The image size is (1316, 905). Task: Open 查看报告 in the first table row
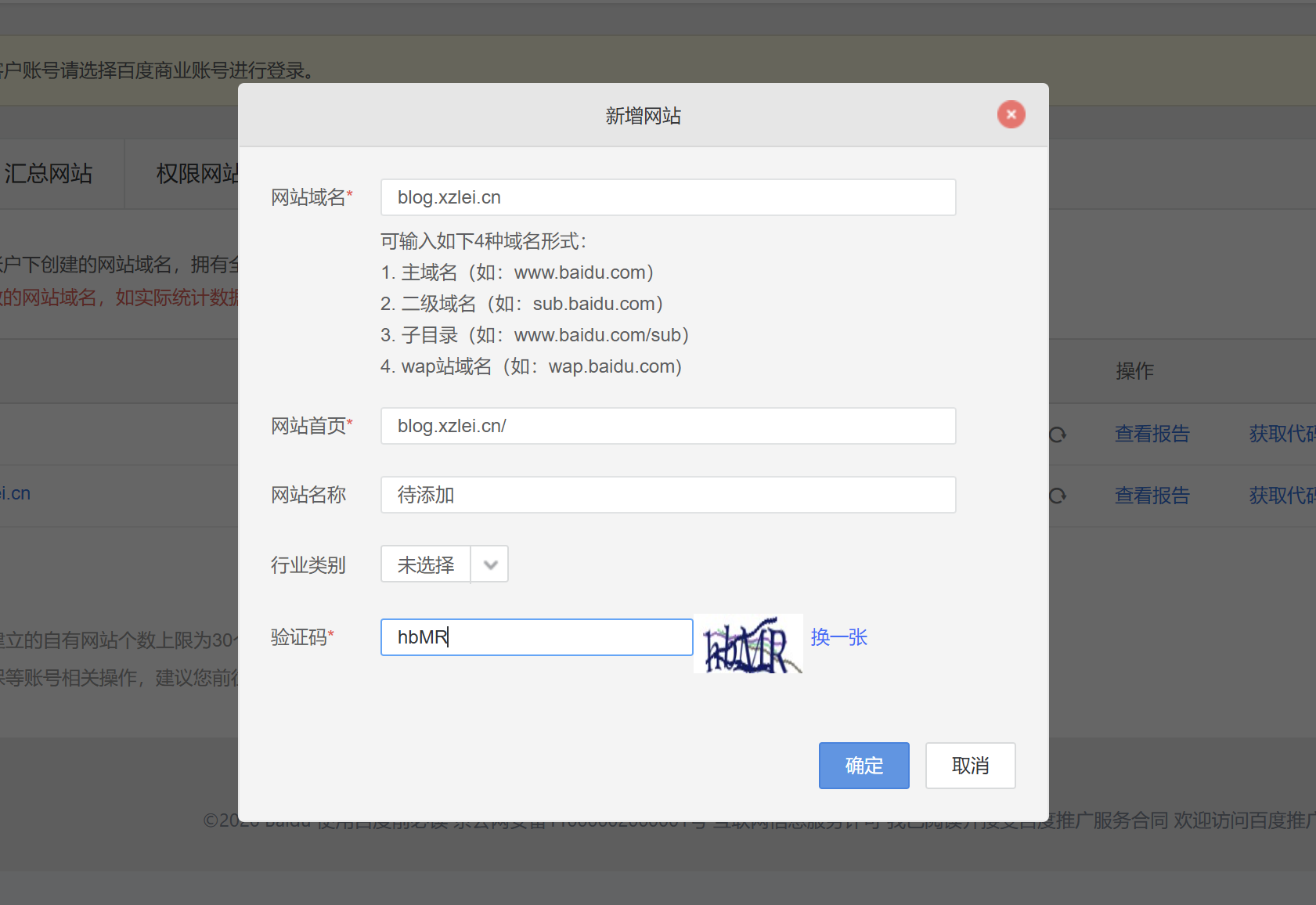coord(1152,434)
